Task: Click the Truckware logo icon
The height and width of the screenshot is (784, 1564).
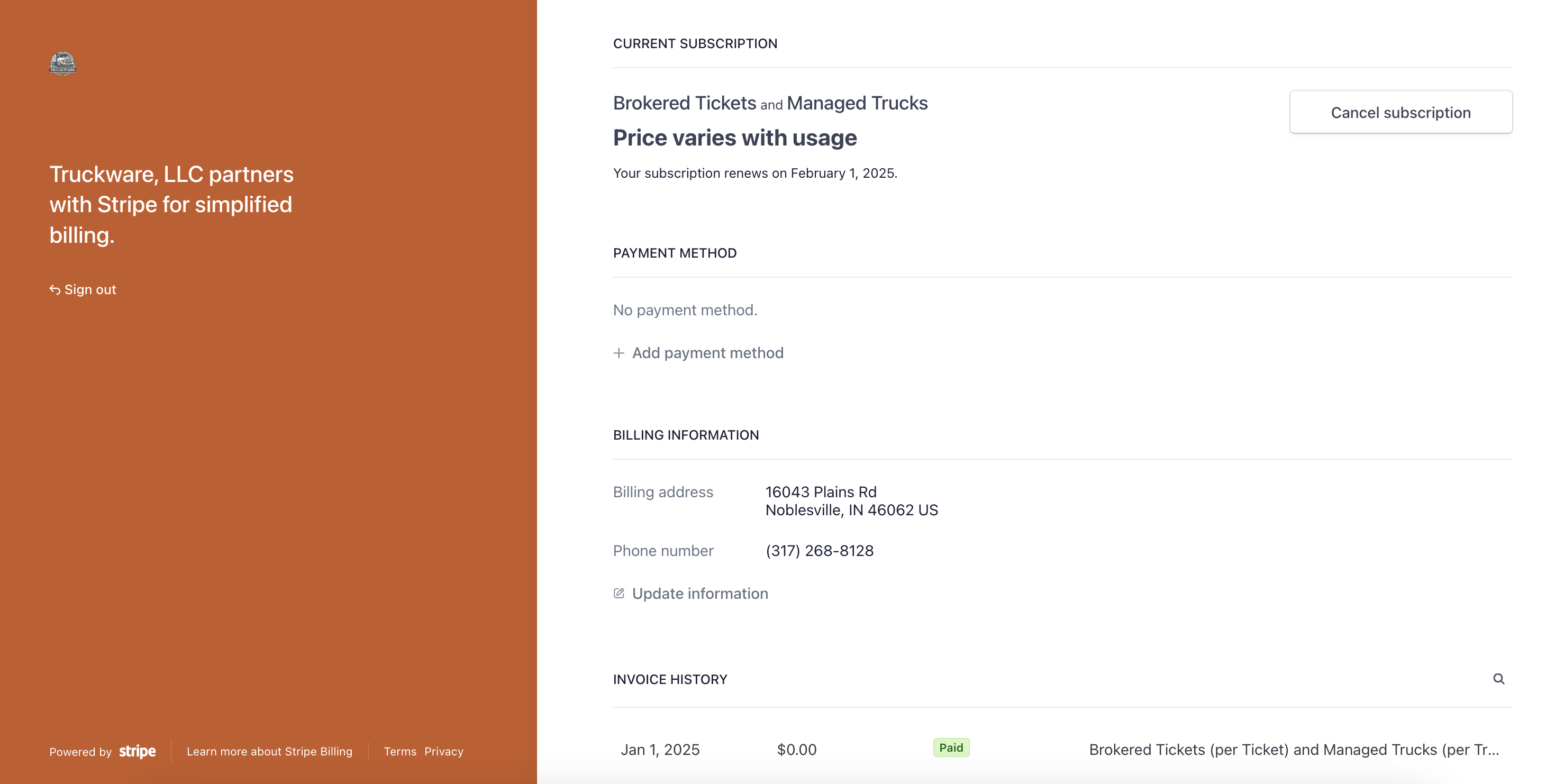Action: [62, 63]
